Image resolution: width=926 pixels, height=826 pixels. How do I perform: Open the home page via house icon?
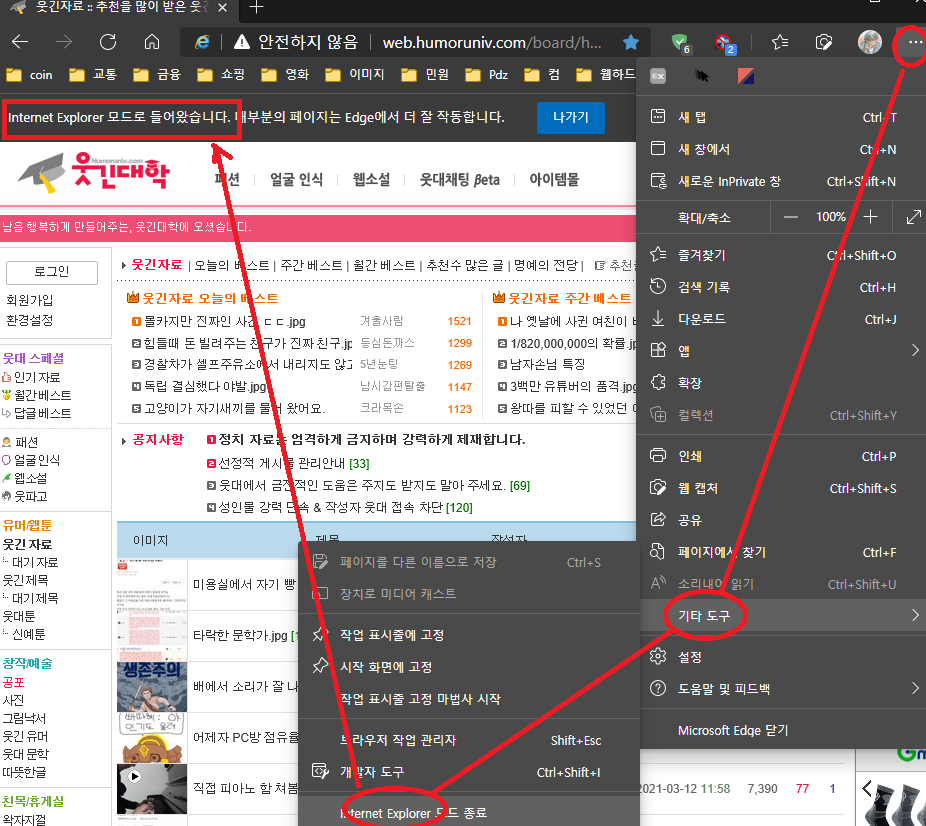pos(152,42)
